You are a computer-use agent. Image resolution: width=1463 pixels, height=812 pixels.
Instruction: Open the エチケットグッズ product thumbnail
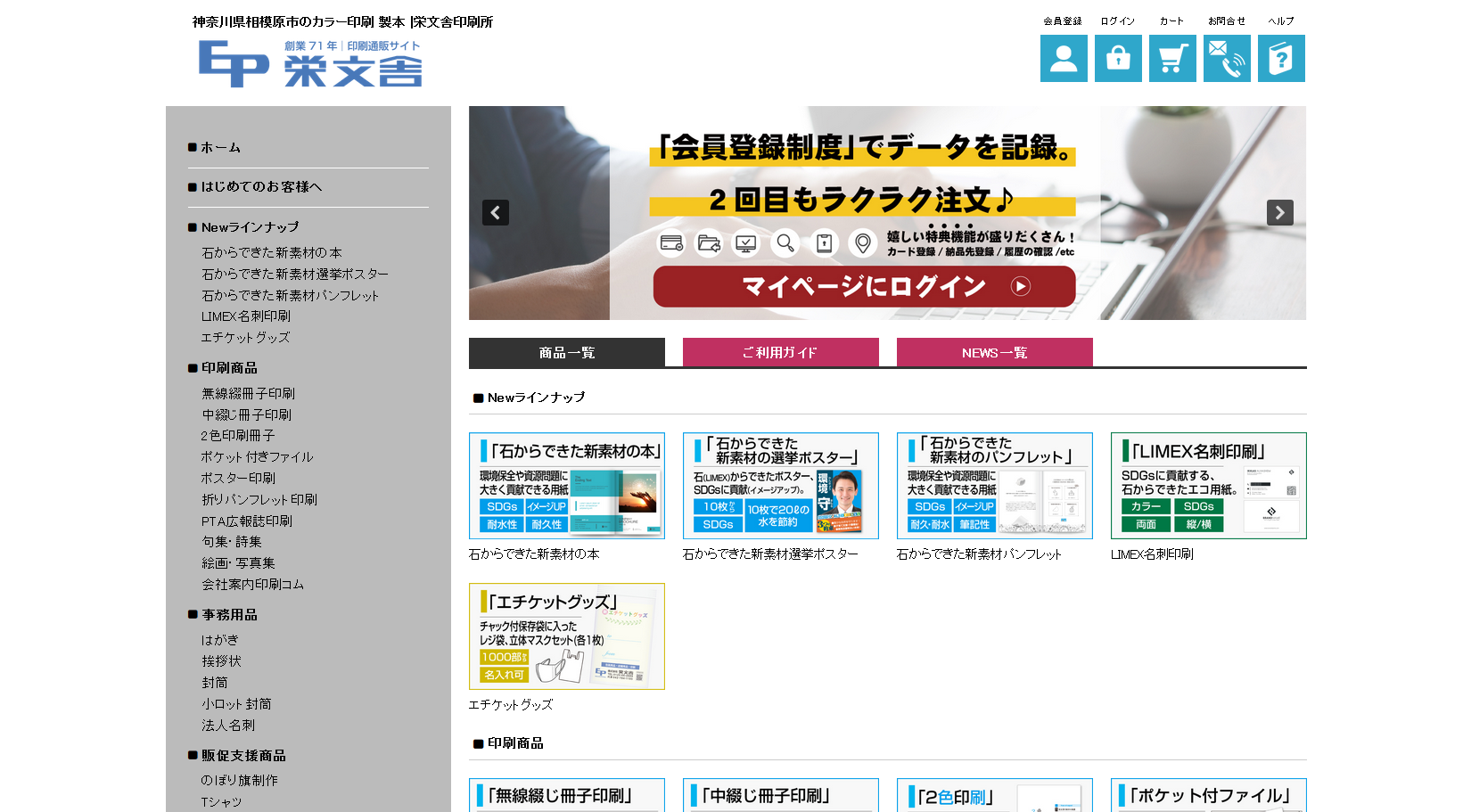point(566,636)
